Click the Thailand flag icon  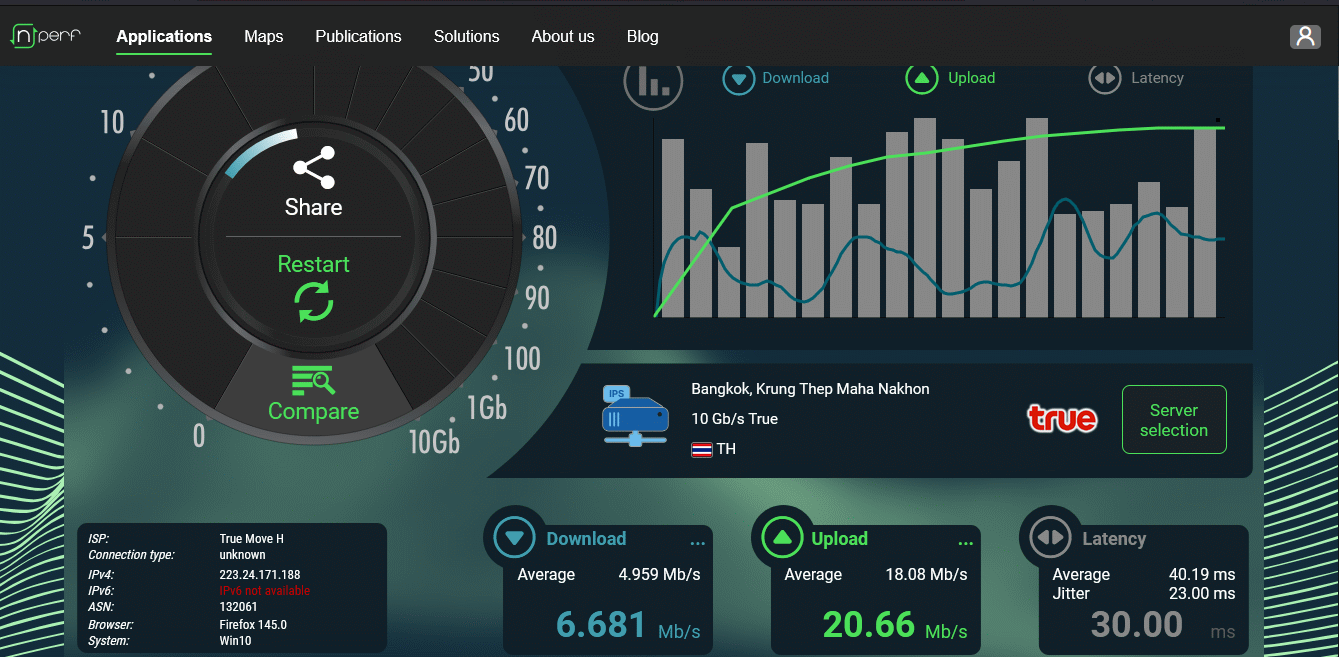coord(702,449)
